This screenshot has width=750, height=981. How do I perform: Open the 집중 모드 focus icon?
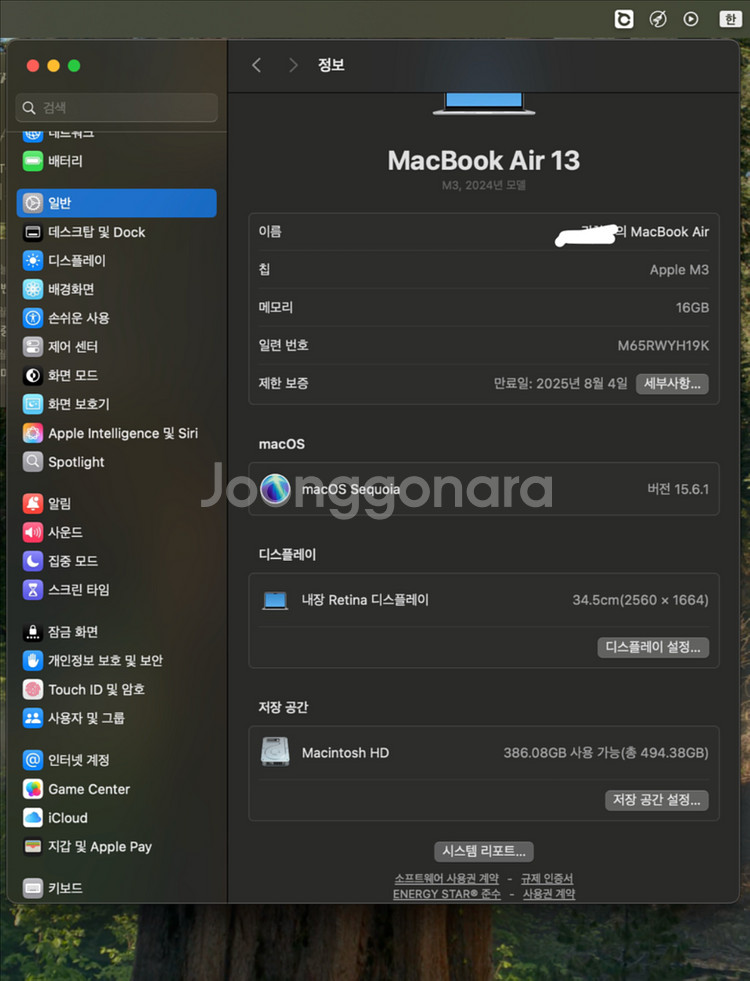click(33, 561)
